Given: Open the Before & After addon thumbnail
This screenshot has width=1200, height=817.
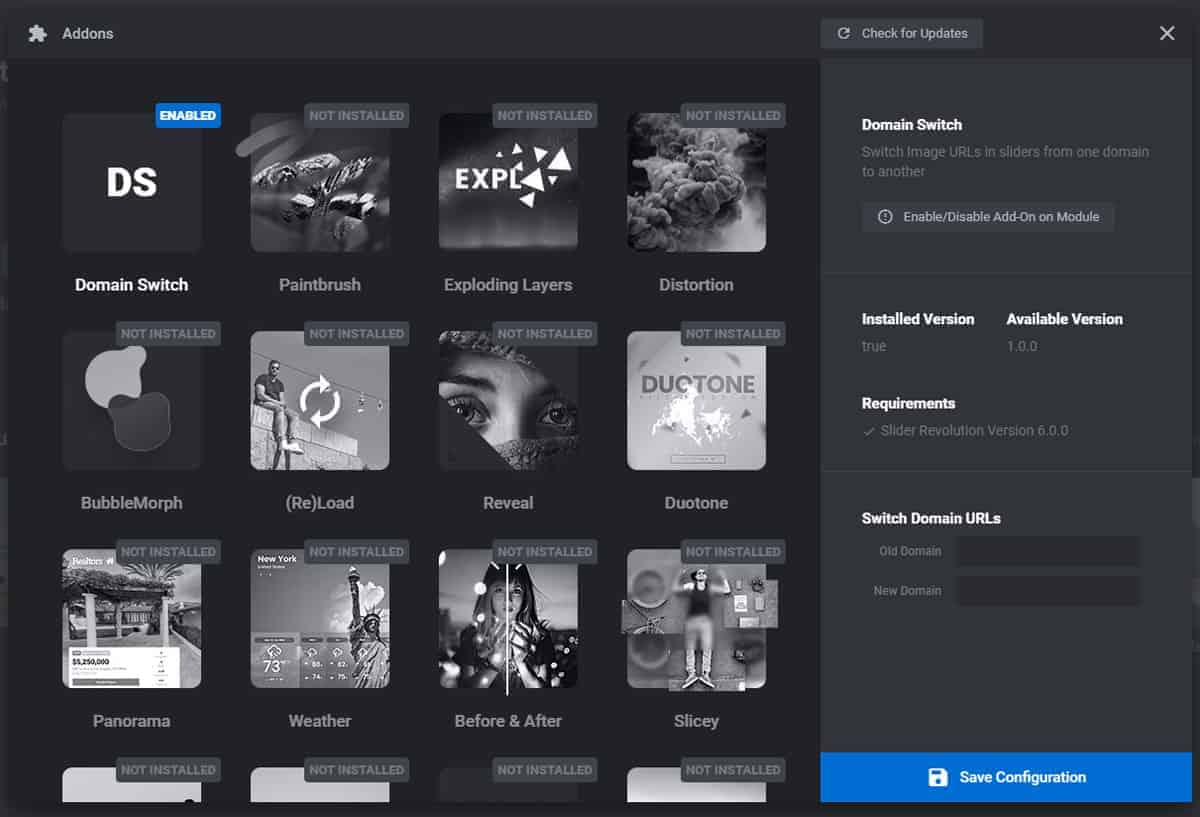Looking at the screenshot, I should click(508, 618).
